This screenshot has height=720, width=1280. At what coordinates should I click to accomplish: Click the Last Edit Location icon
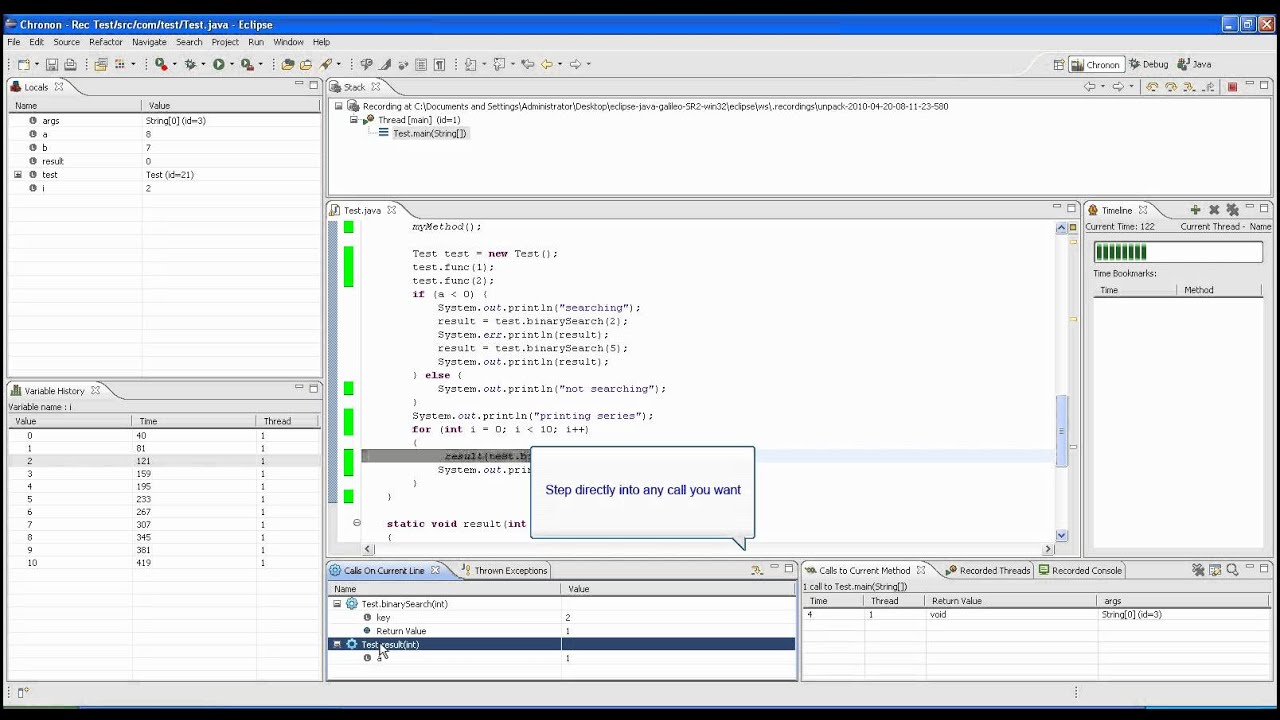click(x=527, y=64)
